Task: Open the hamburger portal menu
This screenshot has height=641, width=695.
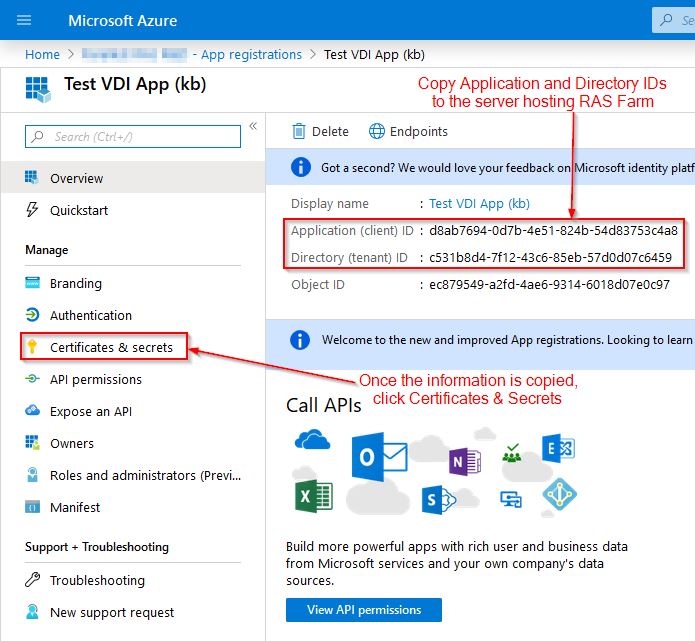Action: 24,20
